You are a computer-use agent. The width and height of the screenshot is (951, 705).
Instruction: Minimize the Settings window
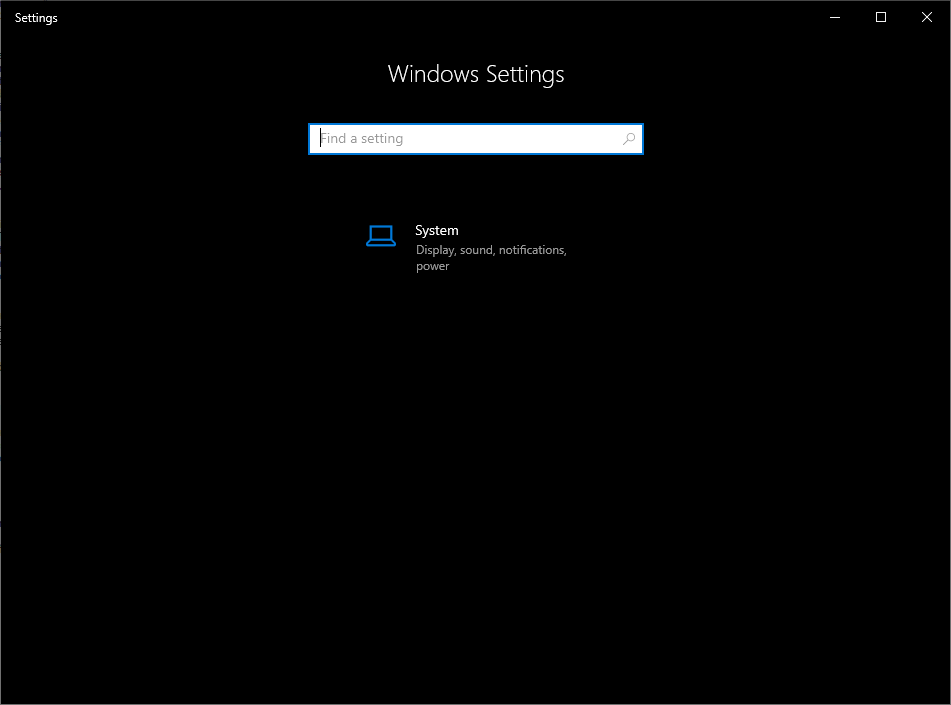click(x=835, y=18)
